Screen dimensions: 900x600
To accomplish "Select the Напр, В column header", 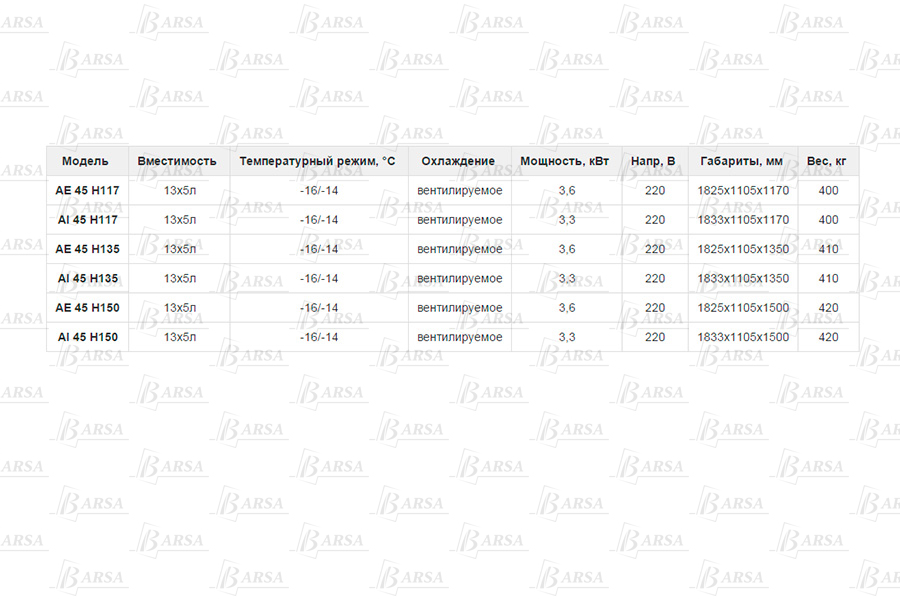I will (x=654, y=161).
